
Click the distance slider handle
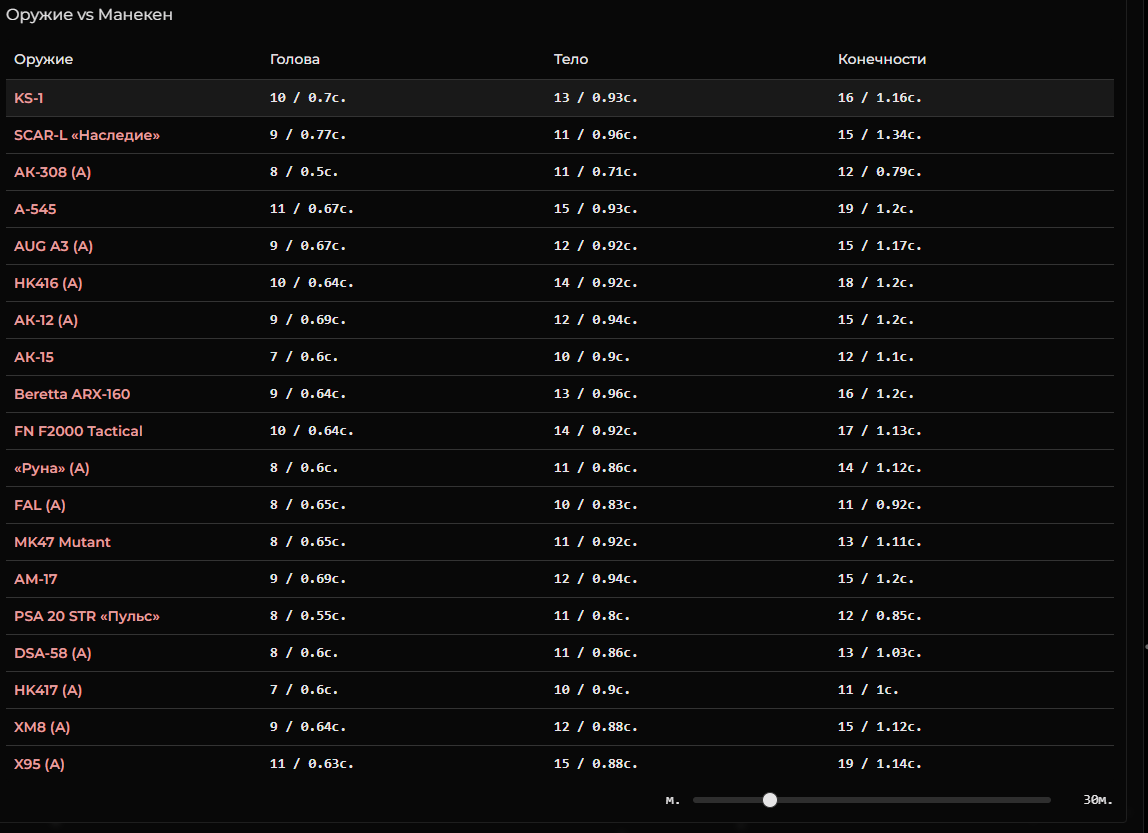tap(769, 800)
